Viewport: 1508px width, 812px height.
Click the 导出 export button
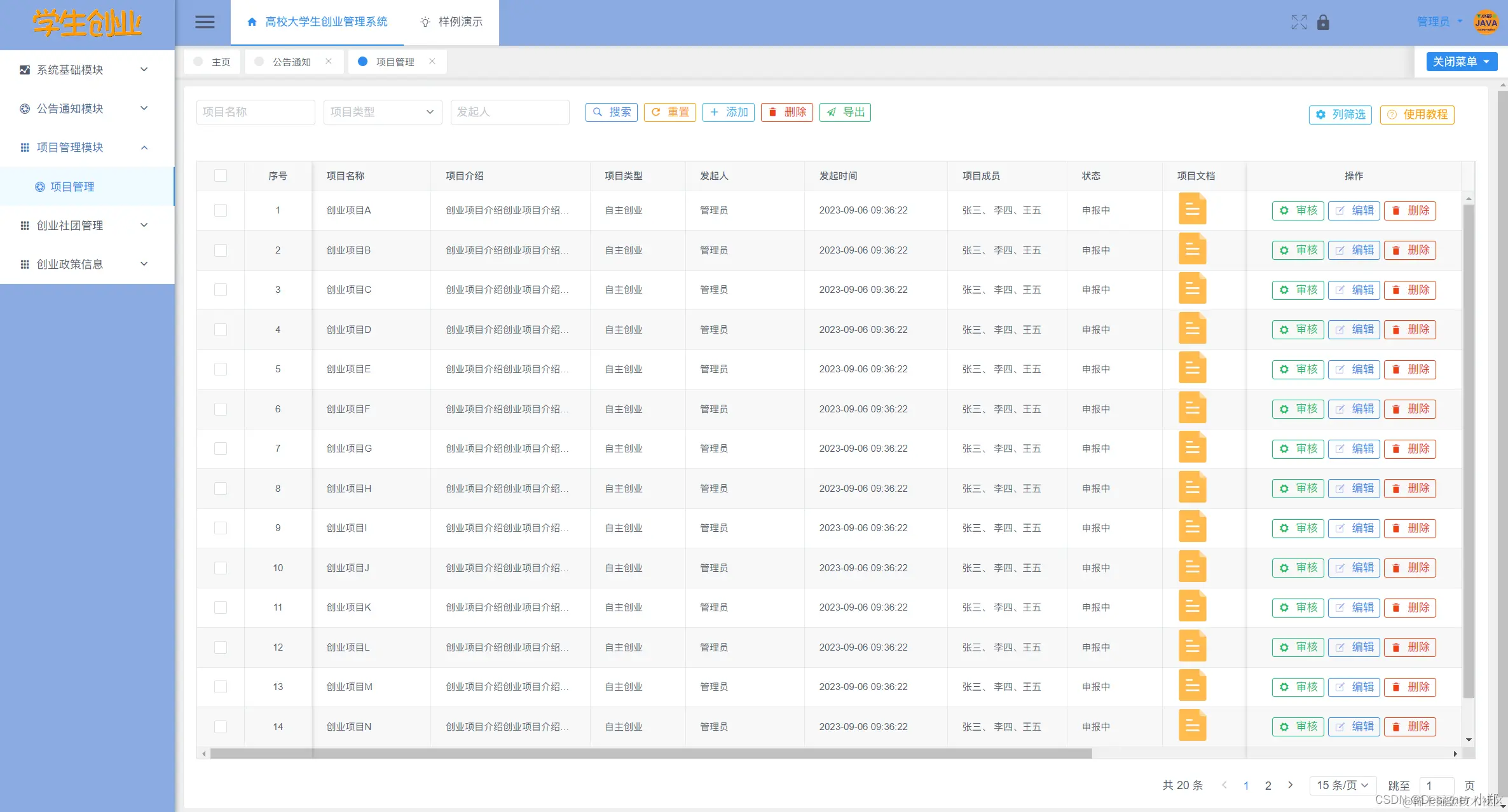pyautogui.click(x=845, y=112)
